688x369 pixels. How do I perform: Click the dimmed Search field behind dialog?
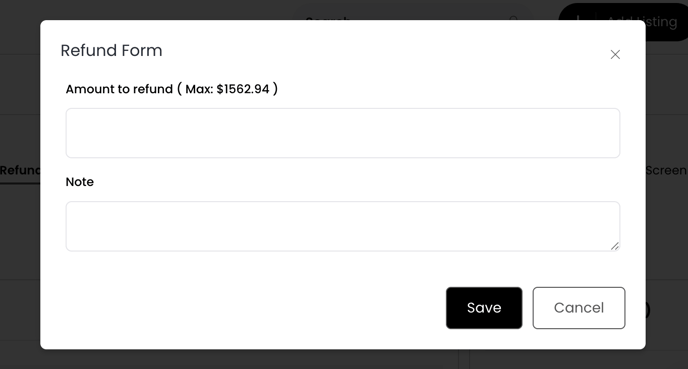327,18
